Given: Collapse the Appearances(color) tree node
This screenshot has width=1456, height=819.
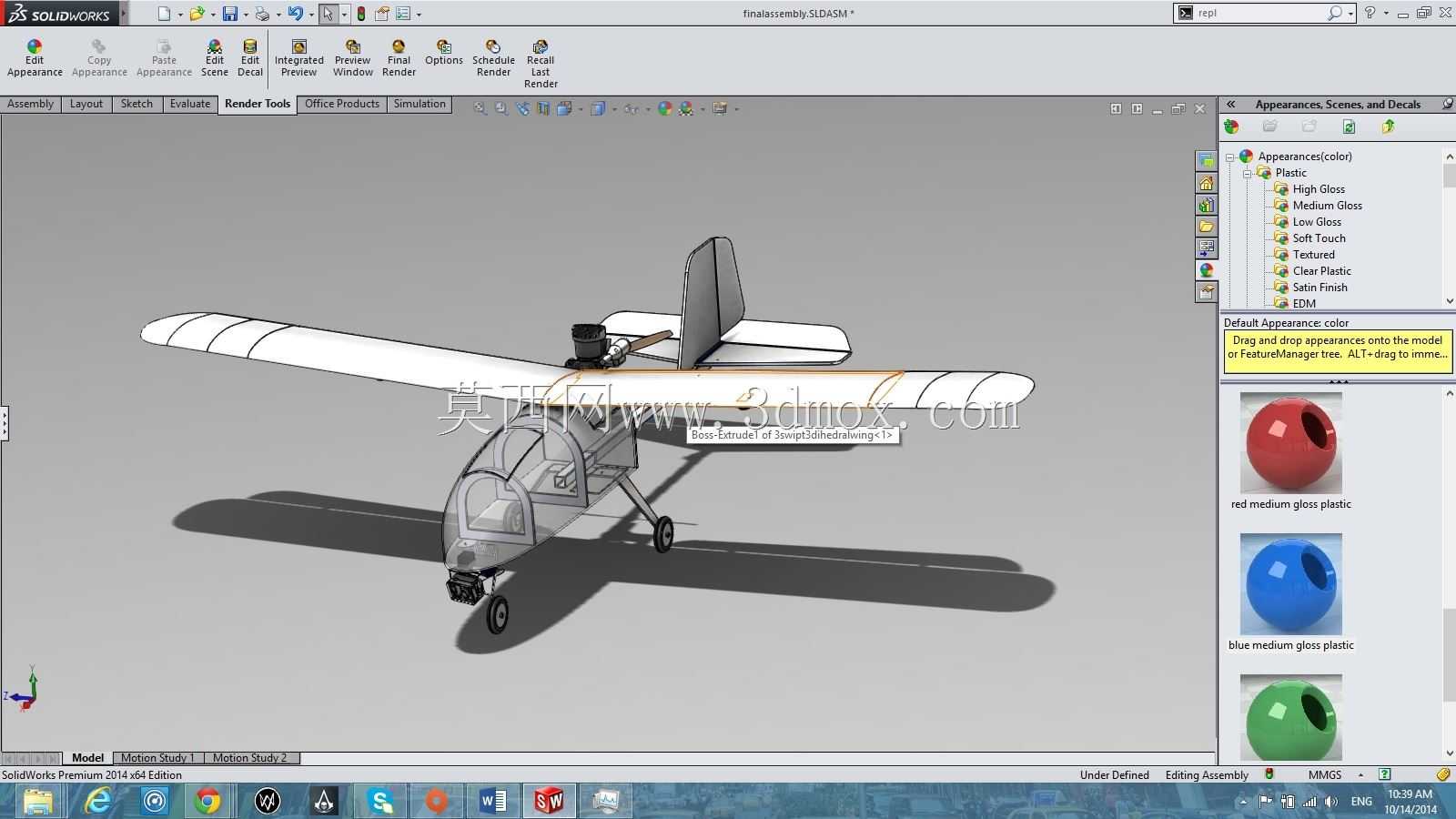Looking at the screenshot, I should [x=1230, y=157].
